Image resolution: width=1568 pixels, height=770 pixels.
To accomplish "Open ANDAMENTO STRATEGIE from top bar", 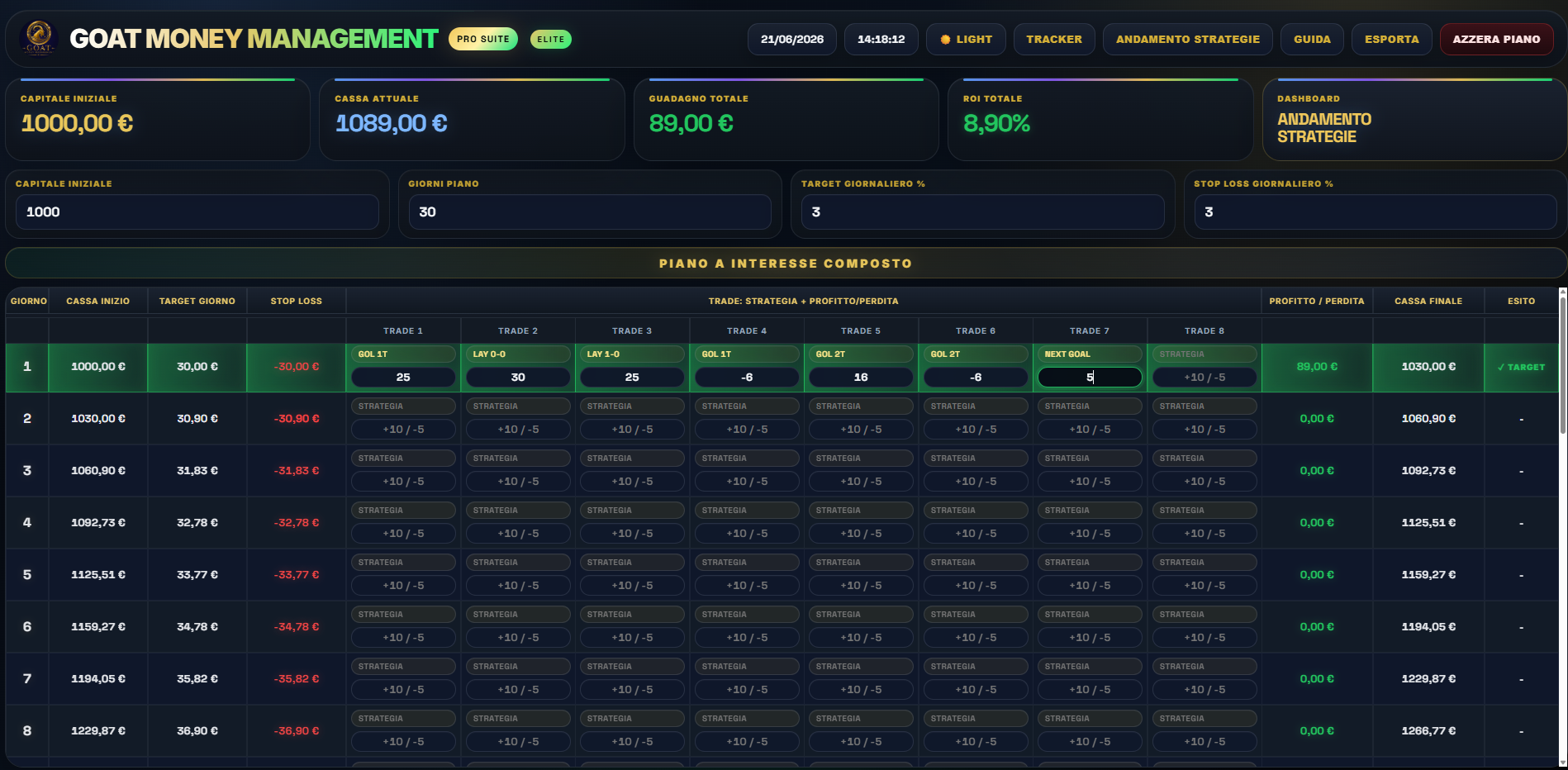I will (x=1188, y=39).
